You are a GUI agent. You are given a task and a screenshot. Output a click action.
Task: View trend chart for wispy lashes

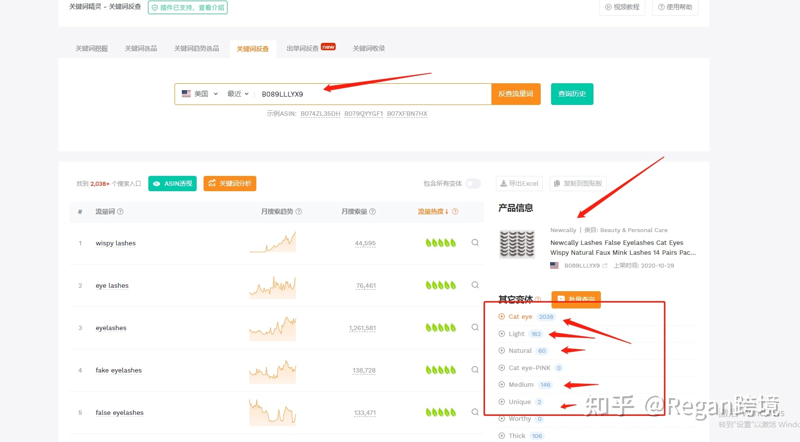click(272, 242)
